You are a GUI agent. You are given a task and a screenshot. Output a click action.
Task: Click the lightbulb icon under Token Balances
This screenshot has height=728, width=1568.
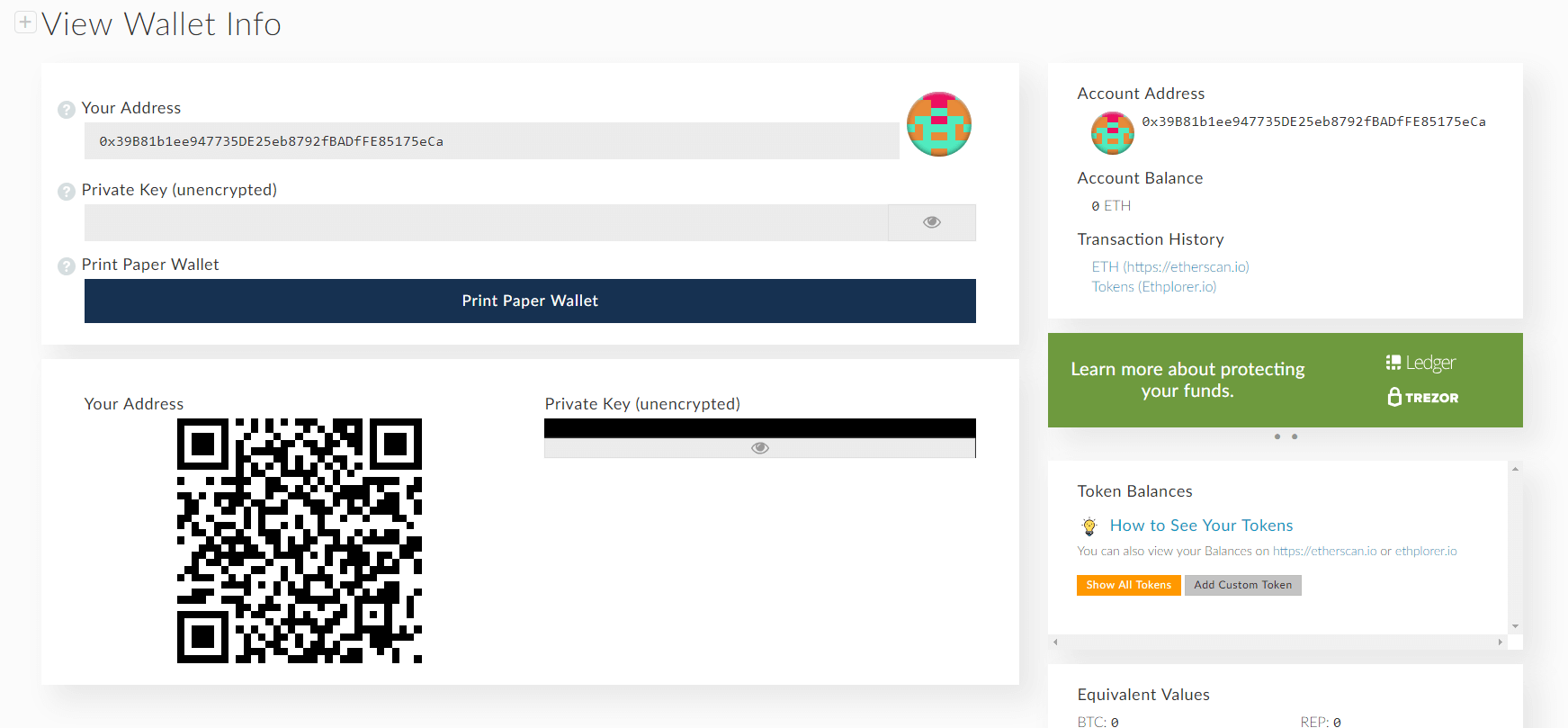coord(1089,526)
